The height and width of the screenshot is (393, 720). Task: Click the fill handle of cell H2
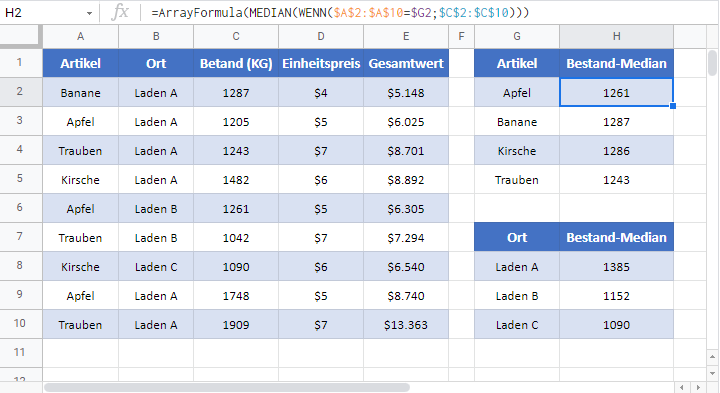point(673,106)
